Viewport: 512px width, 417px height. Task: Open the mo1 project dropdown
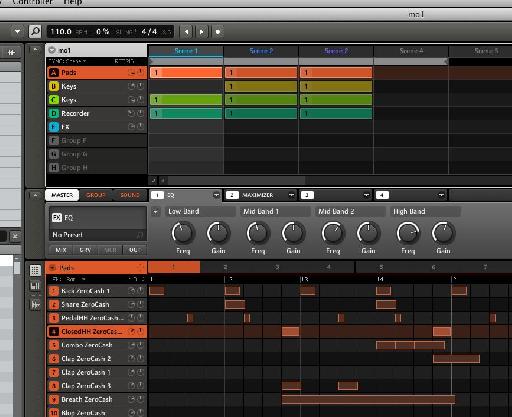click(x=52, y=50)
